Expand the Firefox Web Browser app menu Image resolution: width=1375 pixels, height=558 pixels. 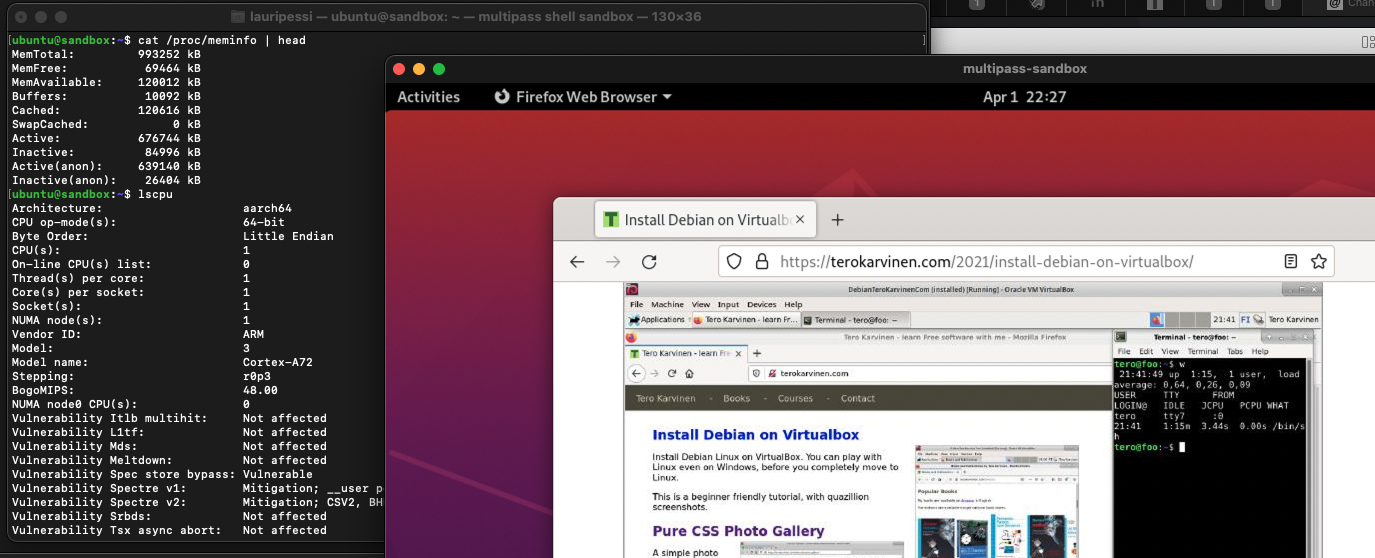pos(583,97)
